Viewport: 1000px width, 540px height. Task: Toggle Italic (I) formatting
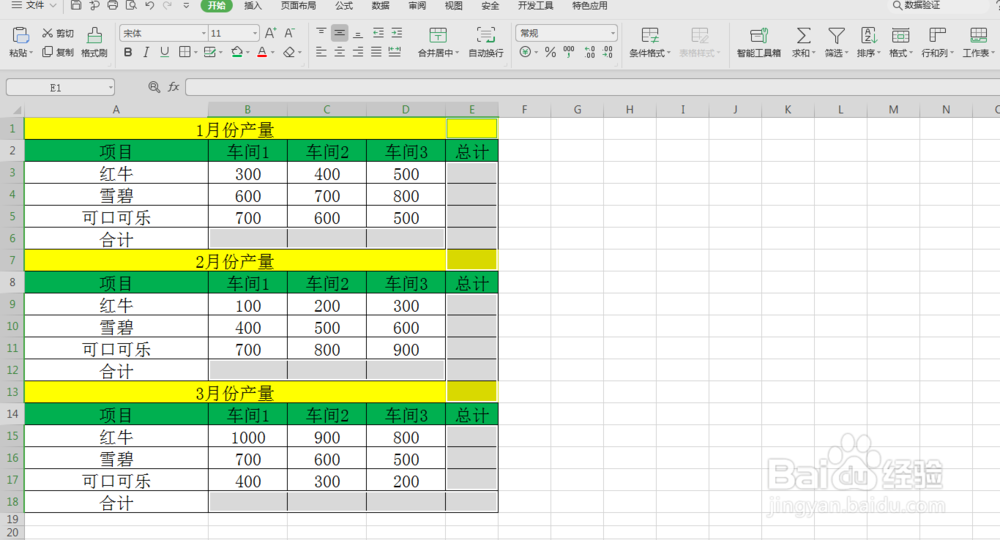coord(146,52)
